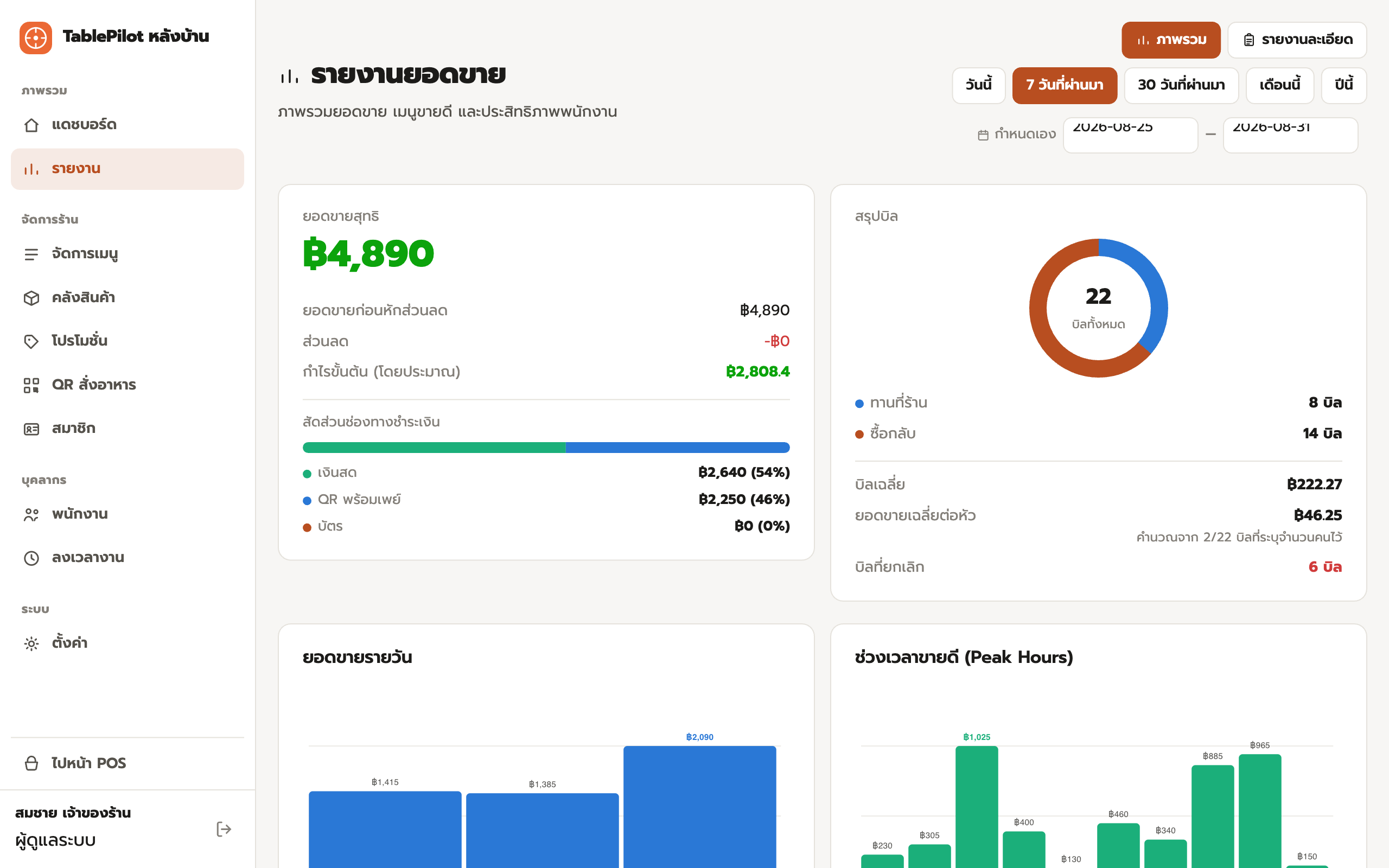This screenshot has height=868, width=1389.
Task: Click the start date field 2026-08-25
Action: (1131, 136)
